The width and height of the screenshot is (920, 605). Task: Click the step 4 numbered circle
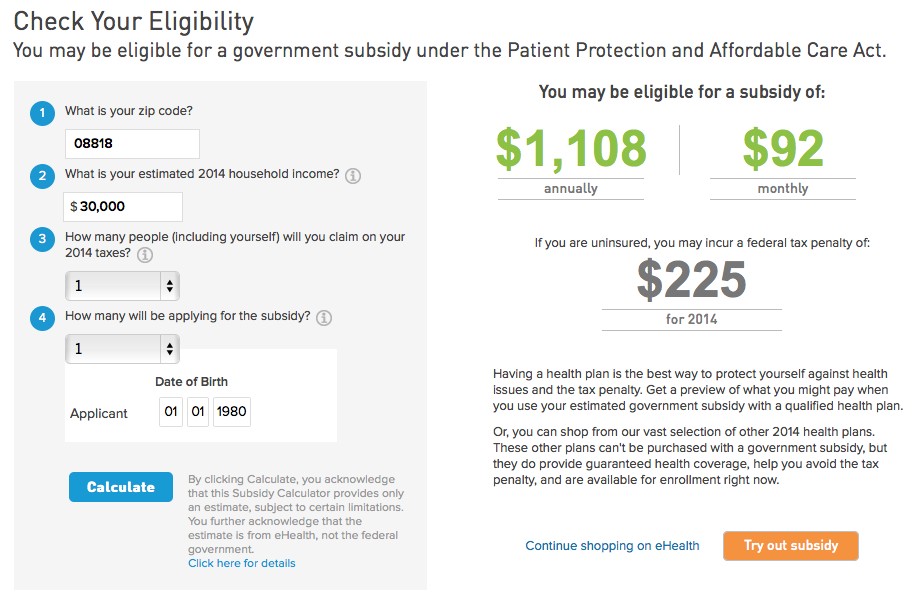[x=42, y=318]
